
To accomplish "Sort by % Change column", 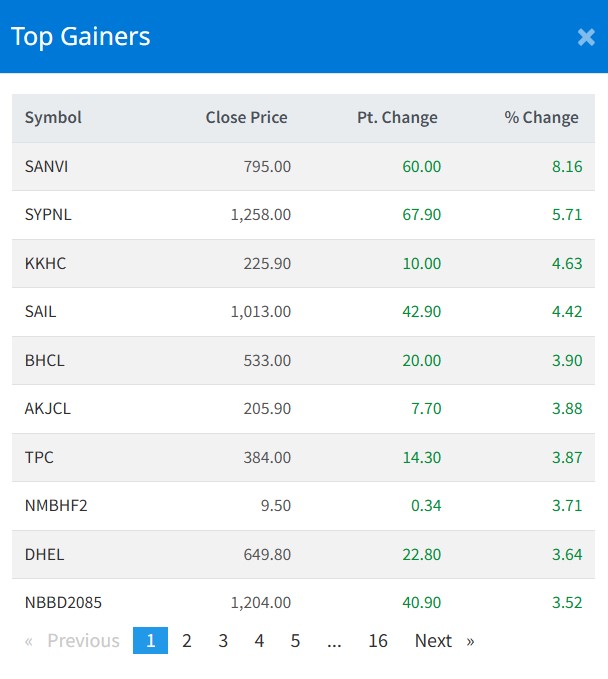I will pyautogui.click(x=541, y=118).
